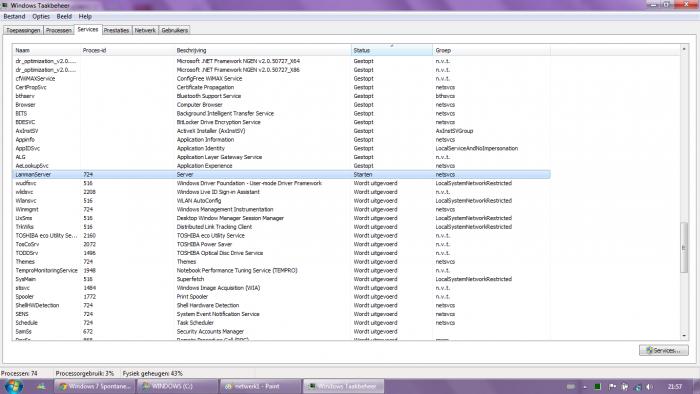
Task: Select the SamSs service row
Action: pos(281,332)
